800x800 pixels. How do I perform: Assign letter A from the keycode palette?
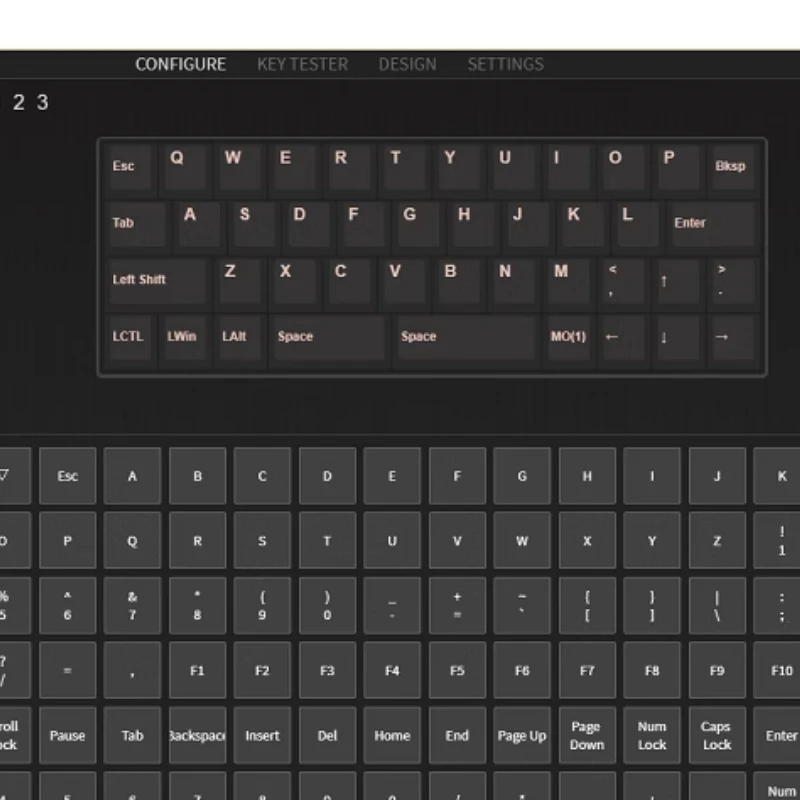click(132, 476)
